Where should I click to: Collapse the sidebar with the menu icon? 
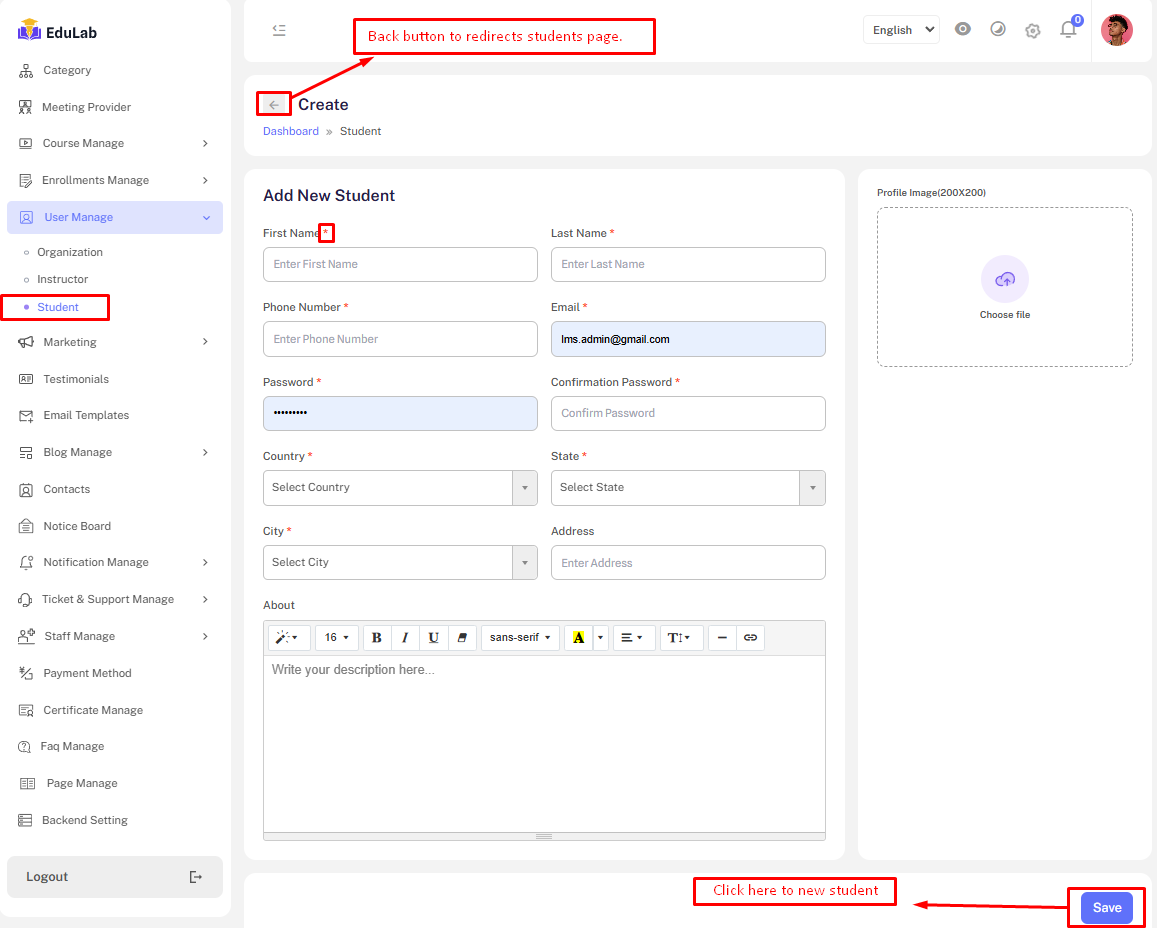pos(279,30)
